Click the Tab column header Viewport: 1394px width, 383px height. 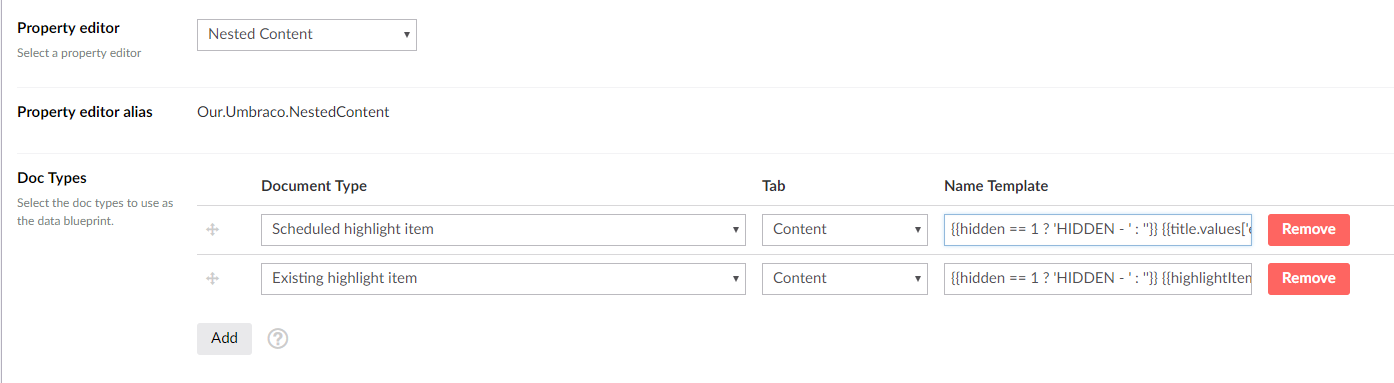tap(773, 186)
